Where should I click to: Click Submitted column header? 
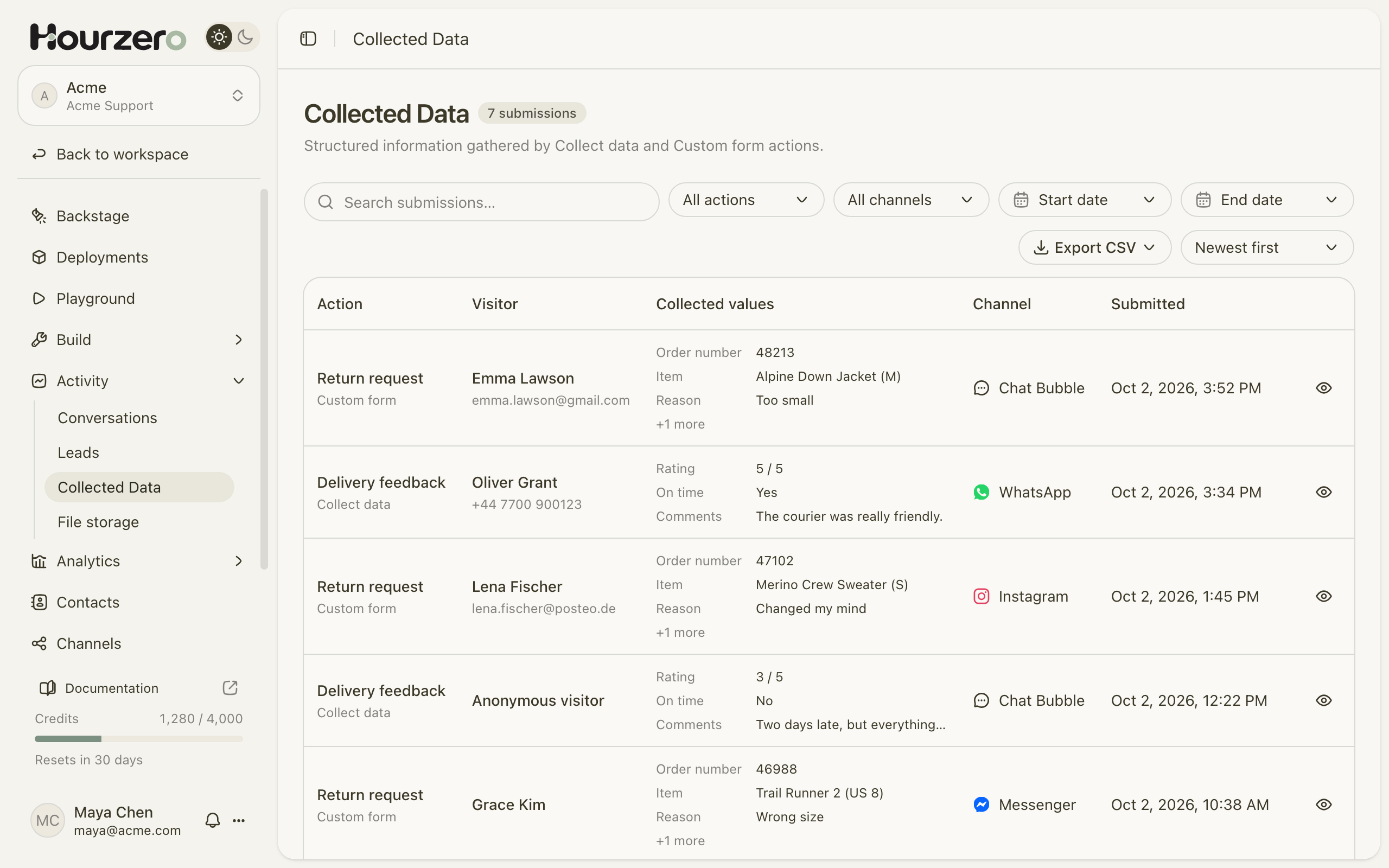tap(1148, 304)
